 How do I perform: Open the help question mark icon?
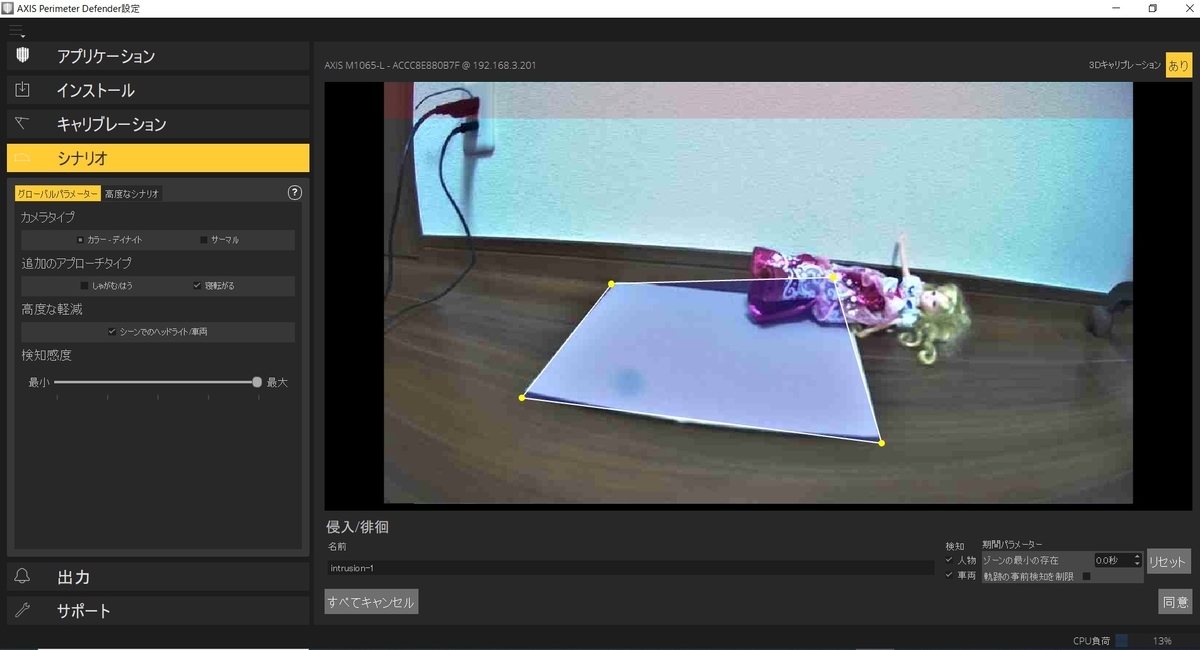point(293,193)
